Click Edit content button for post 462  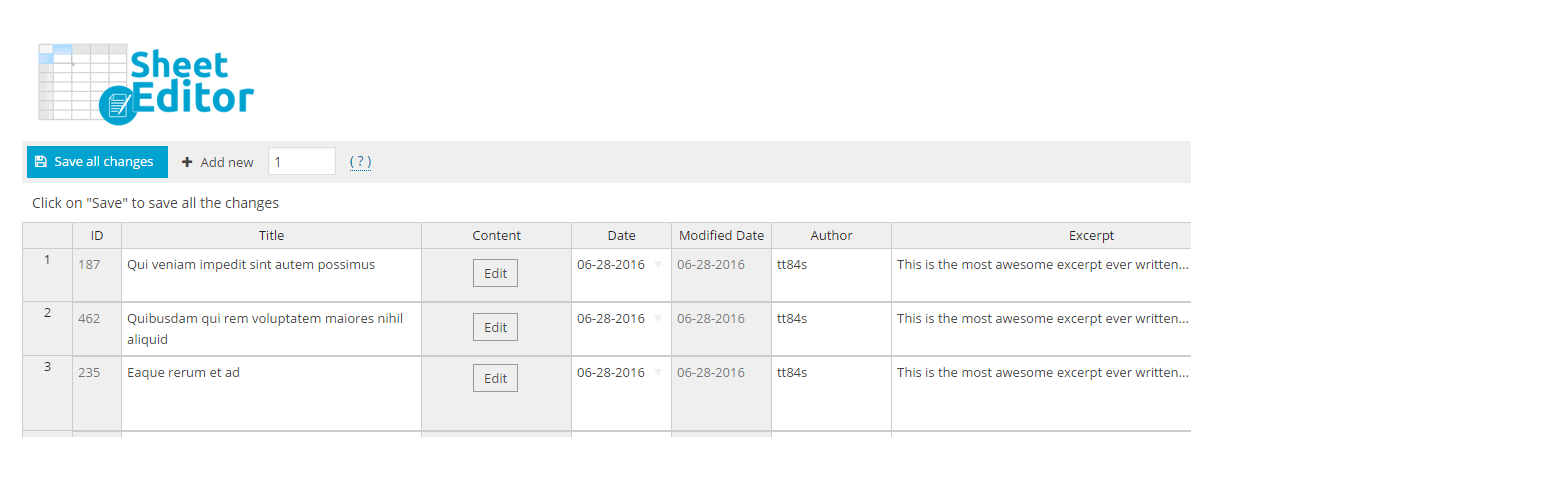[495, 328]
